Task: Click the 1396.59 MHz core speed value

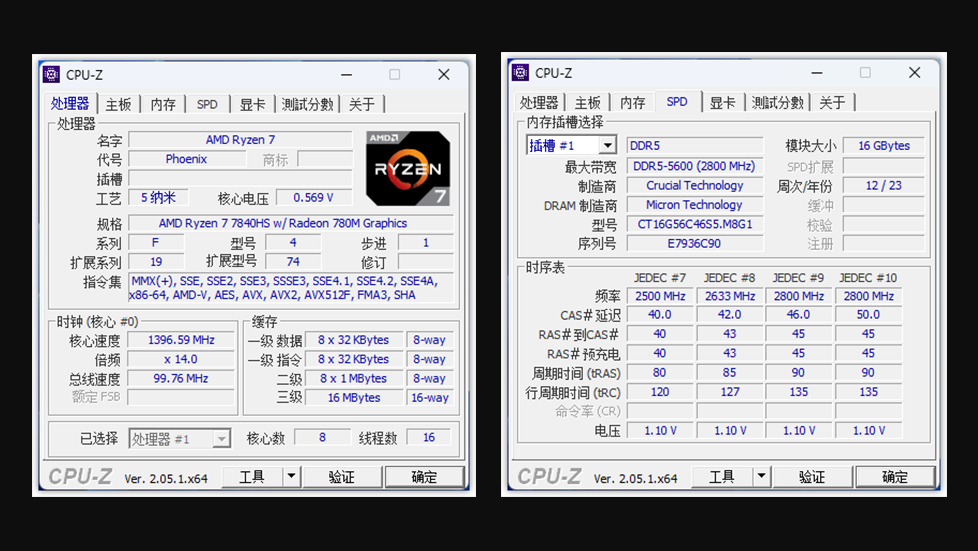Action: pyautogui.click(x=181, y=340)
